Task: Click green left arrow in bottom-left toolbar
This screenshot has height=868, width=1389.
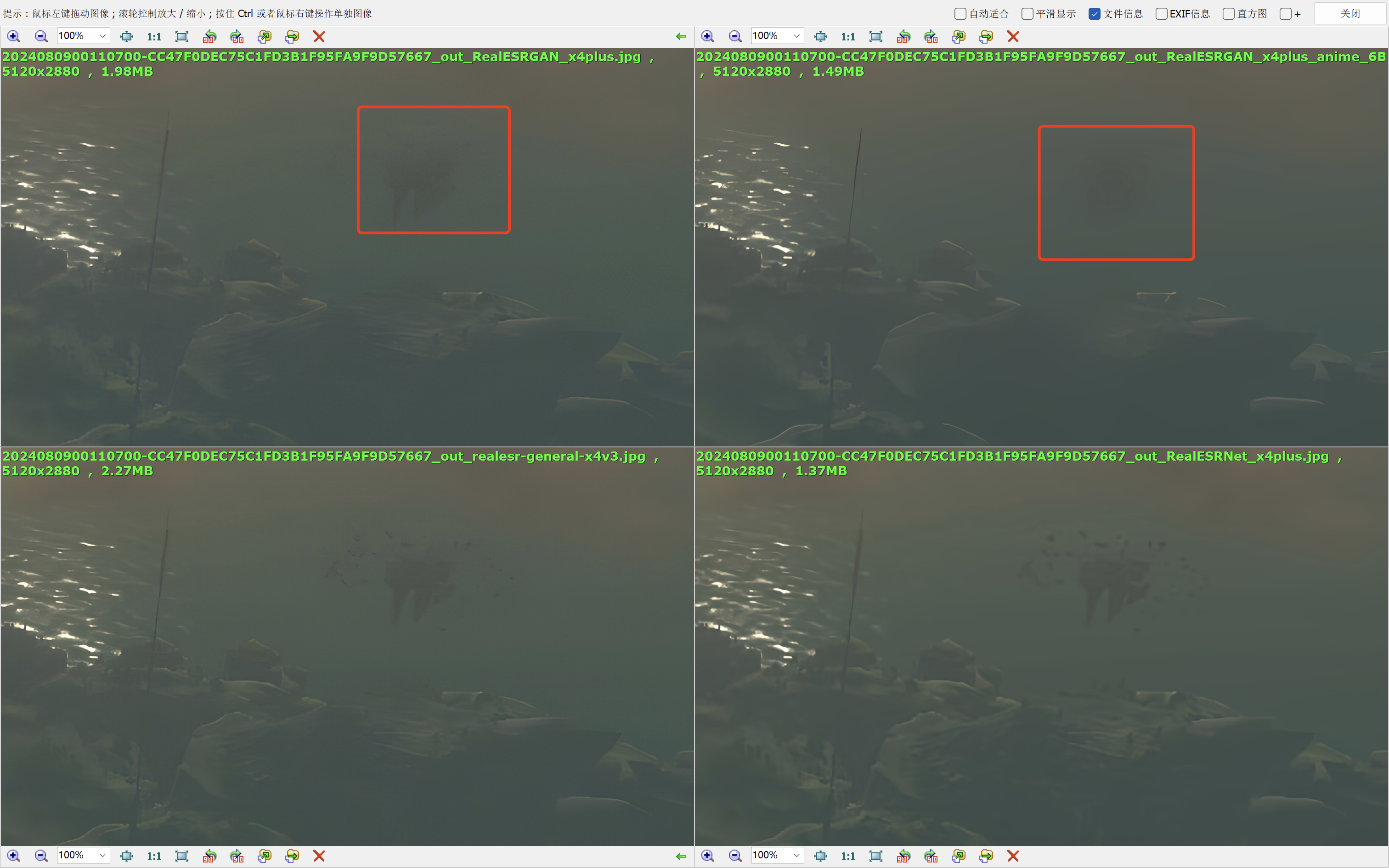Action: [x=681, y=856]
